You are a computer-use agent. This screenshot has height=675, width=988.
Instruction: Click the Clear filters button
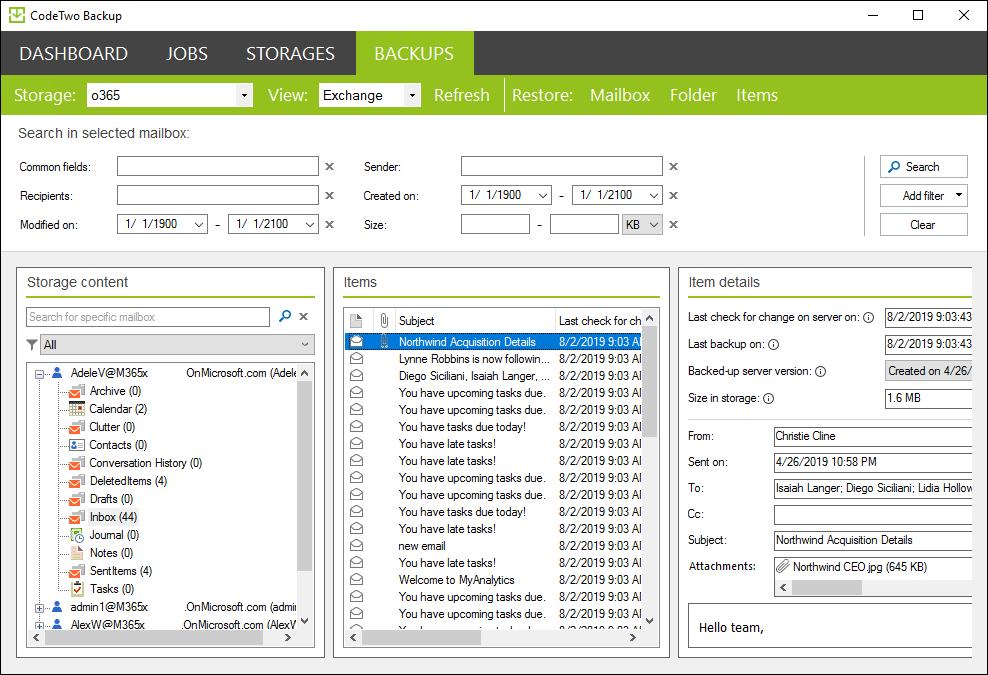pyautogui.click(x=923, y=224)
